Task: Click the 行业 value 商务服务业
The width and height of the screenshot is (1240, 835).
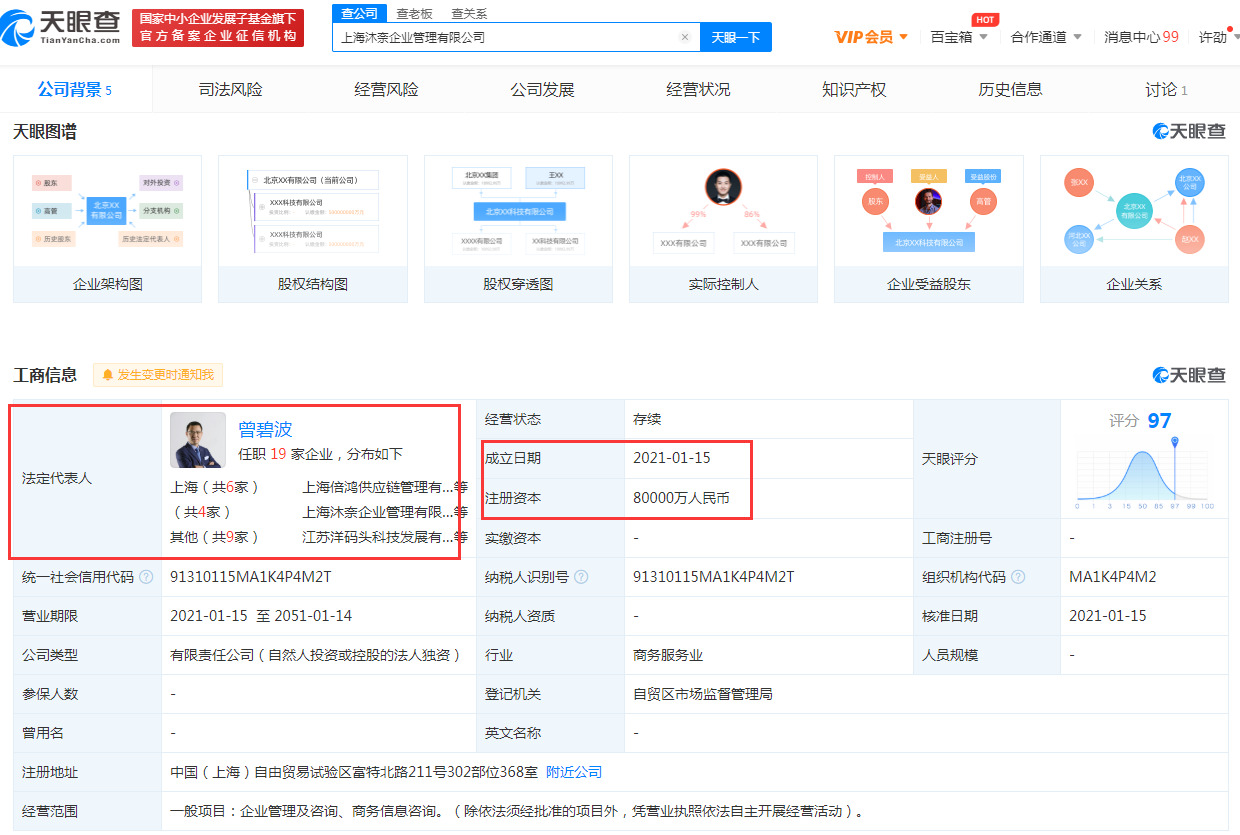Action: 668,655
